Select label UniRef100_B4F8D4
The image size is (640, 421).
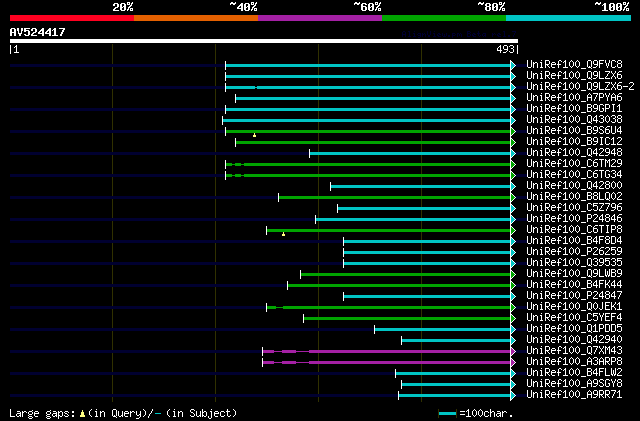(574, 241)
